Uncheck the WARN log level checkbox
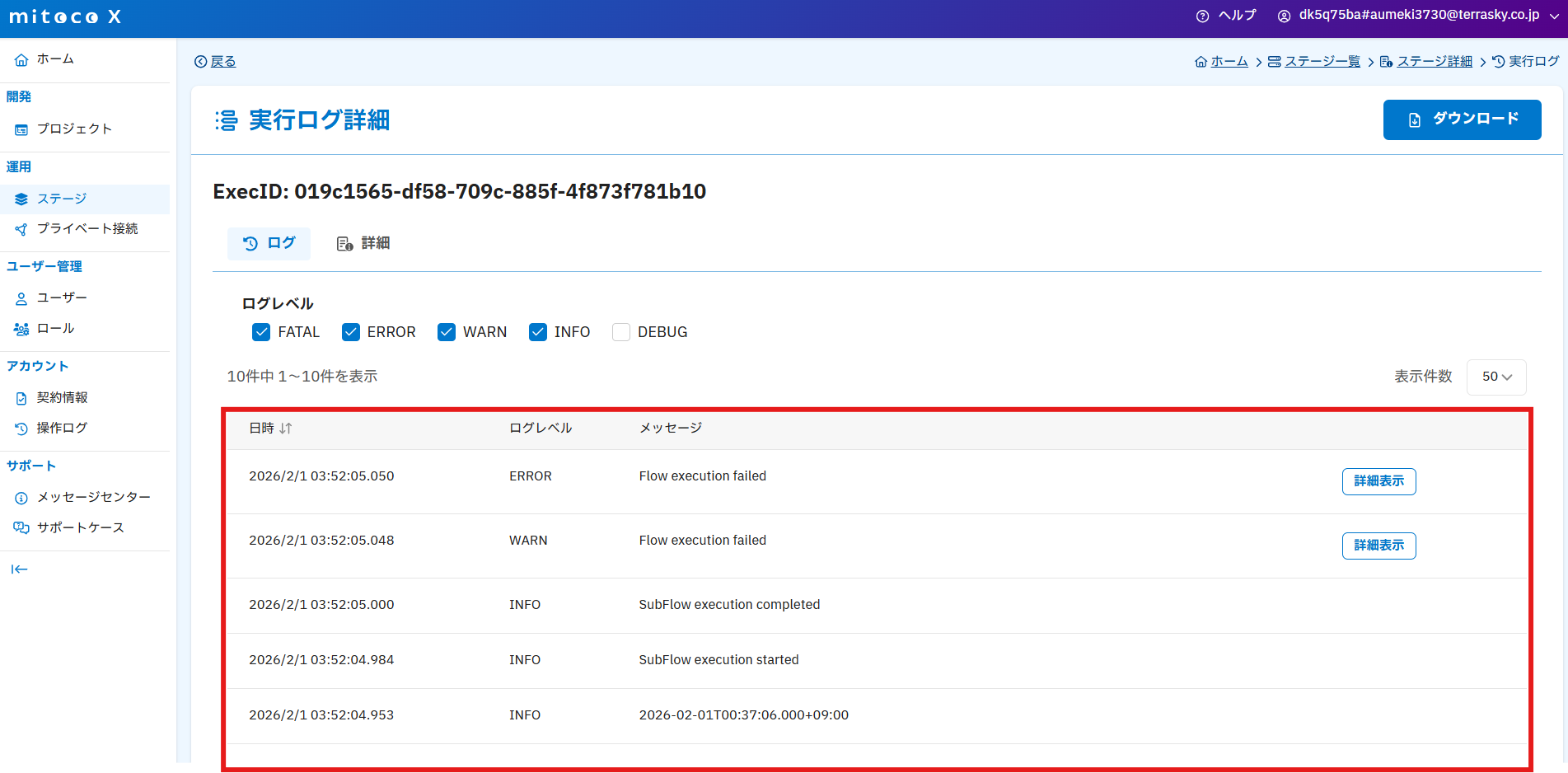This screenshot has width=1568, height=773. [x=447, y=332]
